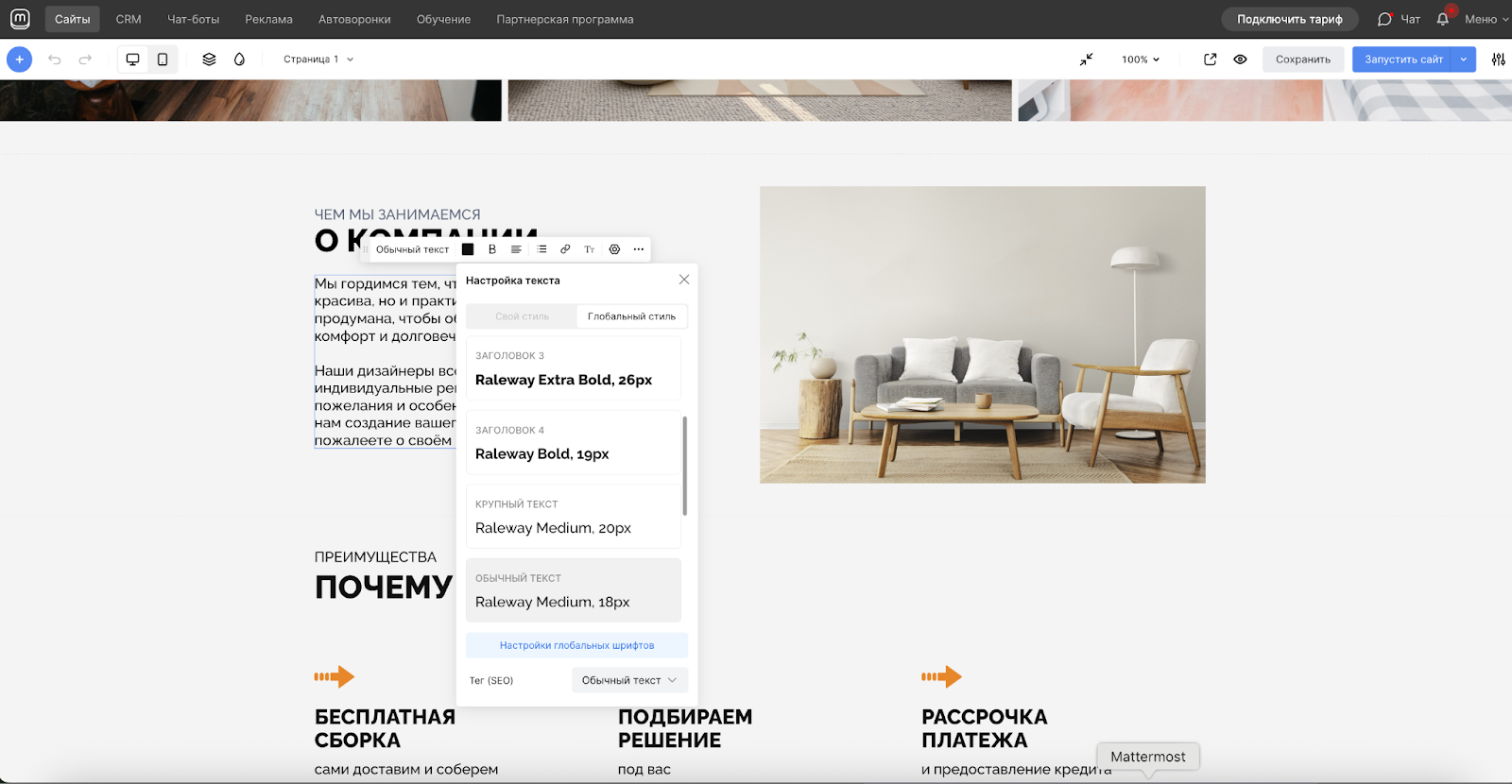Grab the text toolbar drag handle
The height and width of the screenshot is (784, 1512).
point(367,249)
